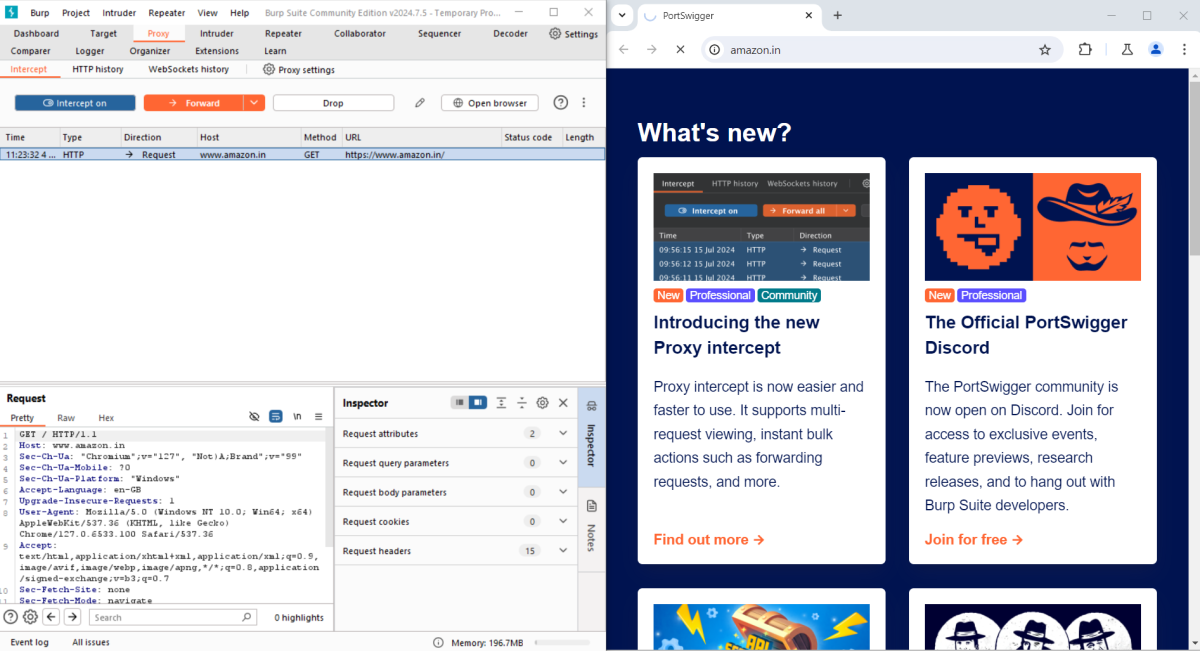Click memory usage progress bar
Viewport: 1200px width, 651px height.
[563, 643]
